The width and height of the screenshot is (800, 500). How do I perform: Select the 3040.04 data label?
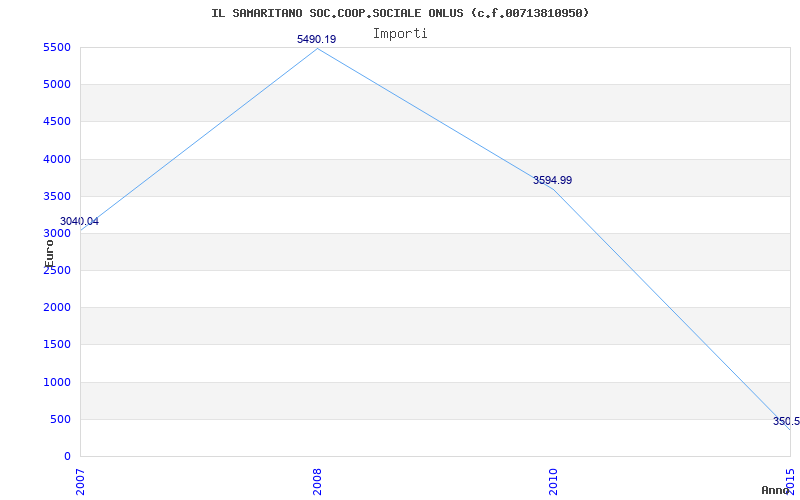pyautogui.click(x=79, y=221)
